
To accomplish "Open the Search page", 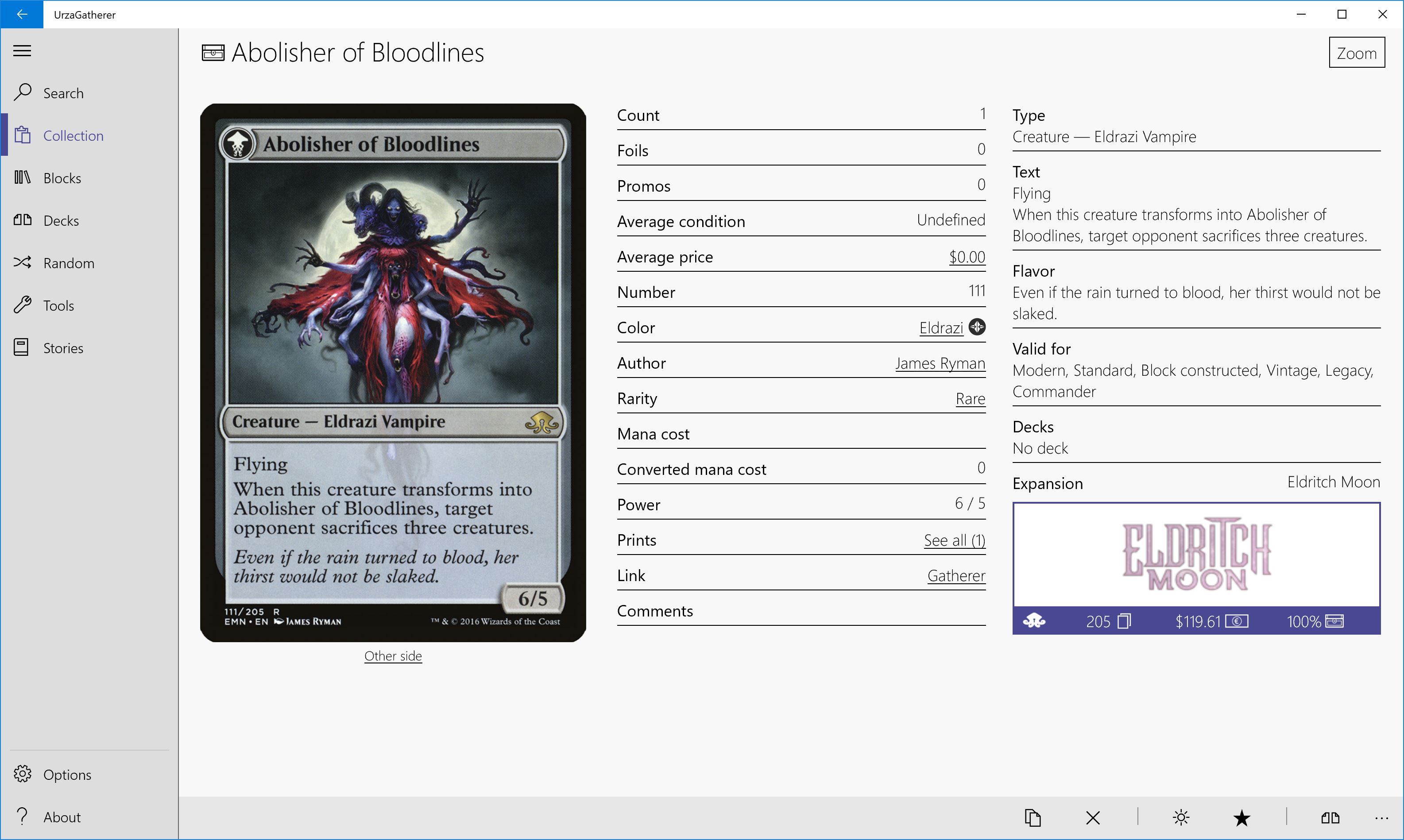I will point(89,93).
